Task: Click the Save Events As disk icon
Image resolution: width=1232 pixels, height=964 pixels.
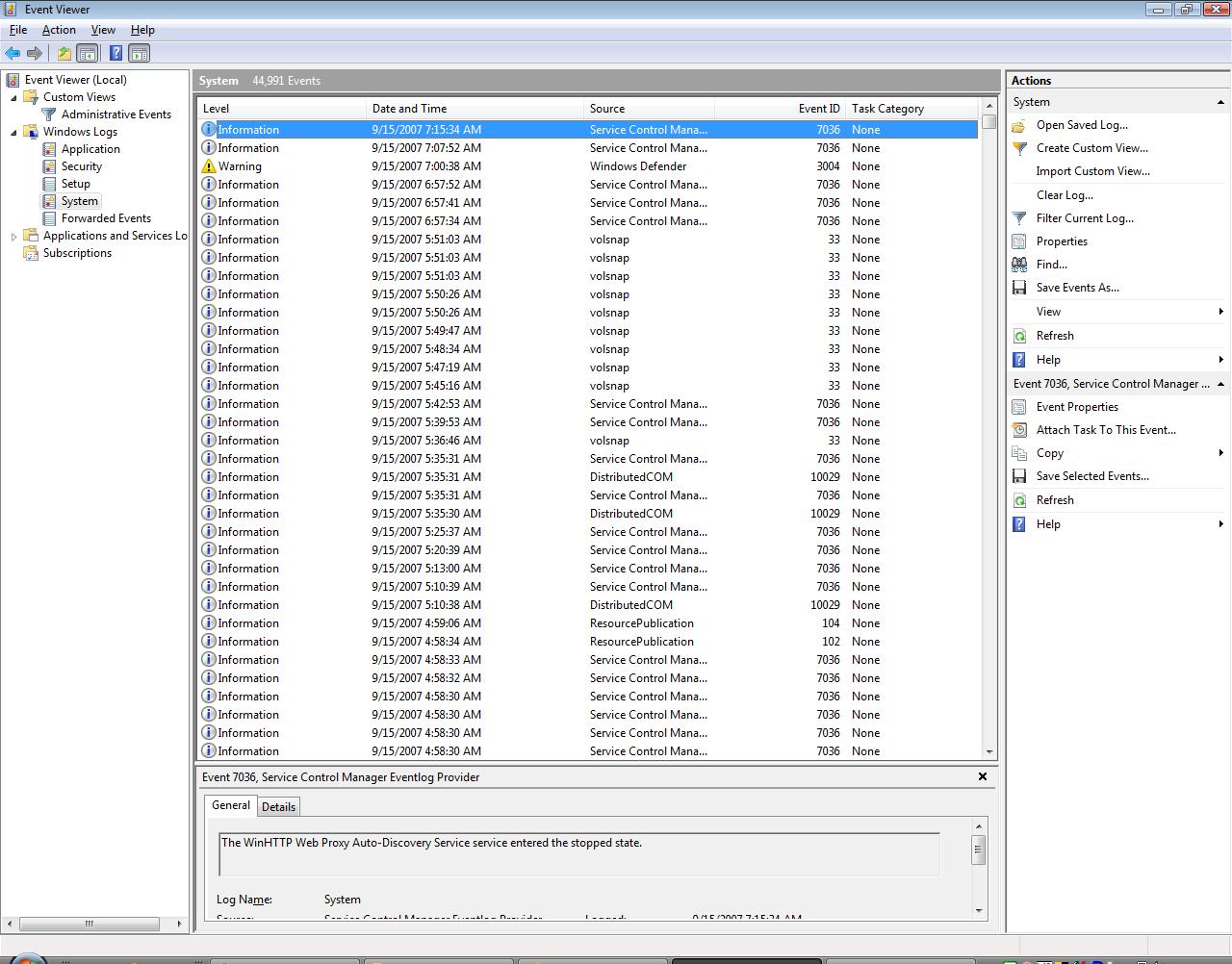Action: (1019, 287)
